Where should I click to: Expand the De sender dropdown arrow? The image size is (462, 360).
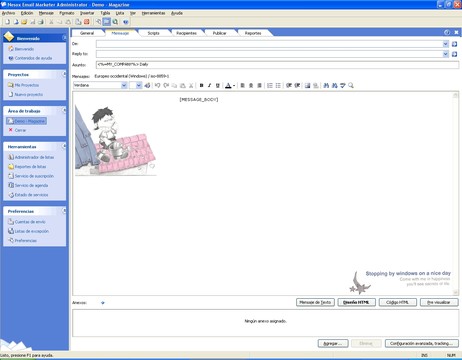(446, 44)
